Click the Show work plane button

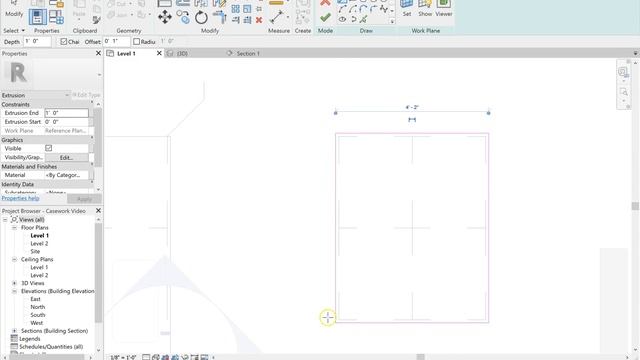click(x=424, y=9)
